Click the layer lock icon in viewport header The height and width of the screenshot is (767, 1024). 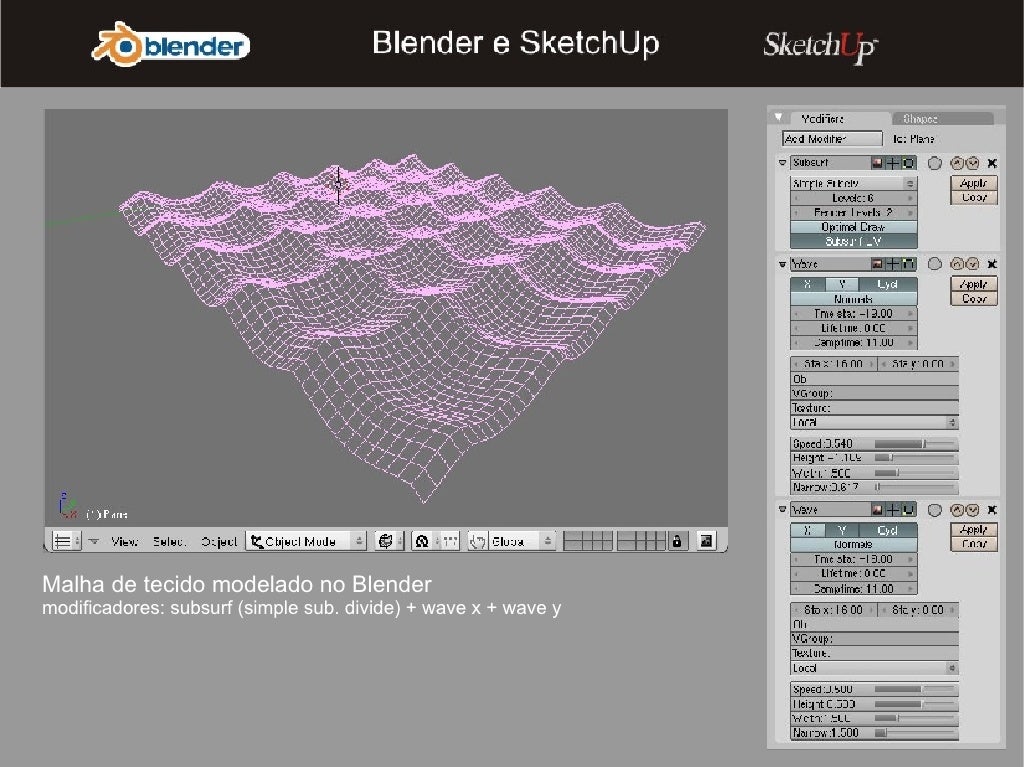click(x=677, y=542)
